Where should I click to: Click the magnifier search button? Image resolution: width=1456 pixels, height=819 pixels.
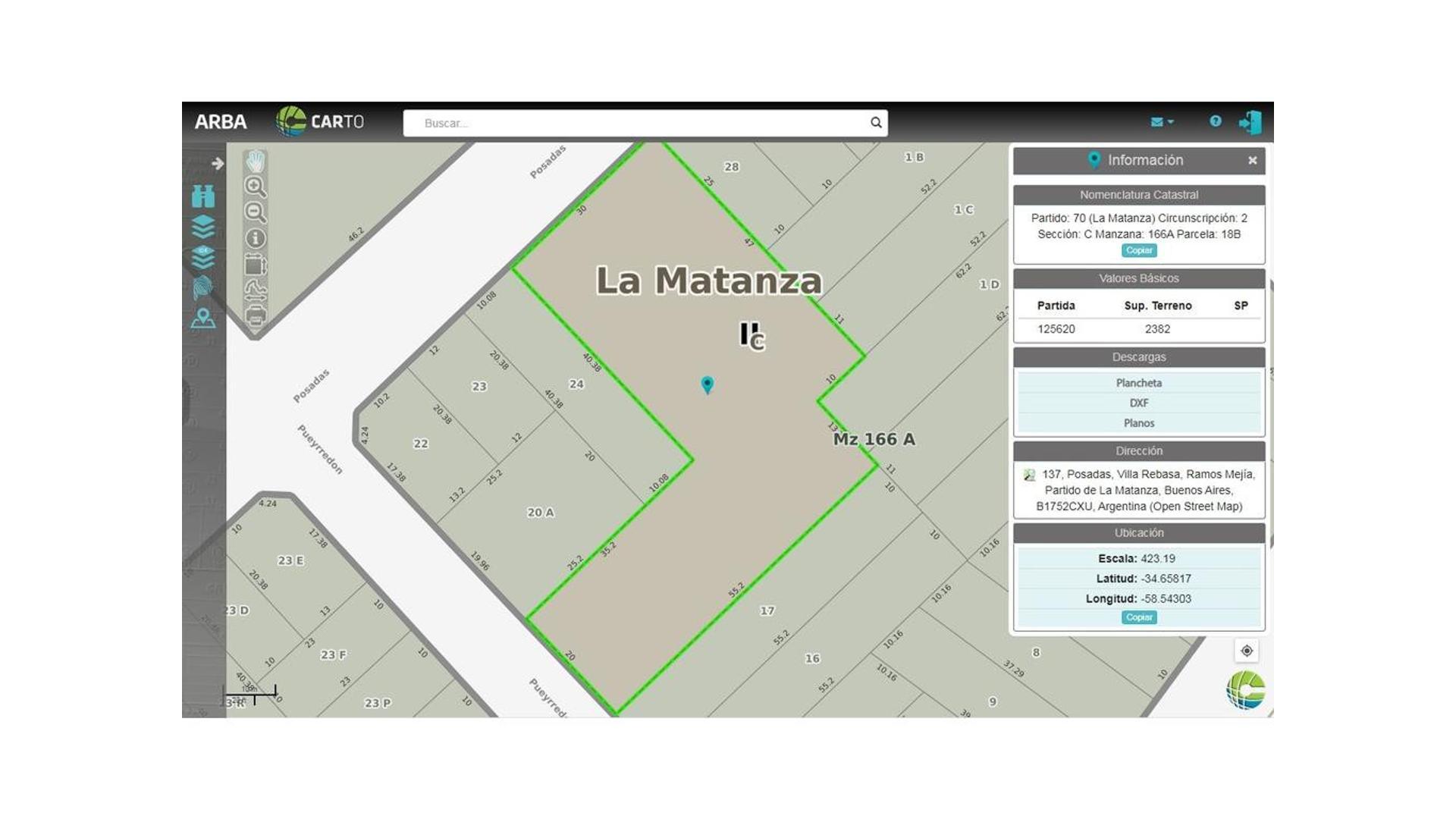[x=876, y=123]
